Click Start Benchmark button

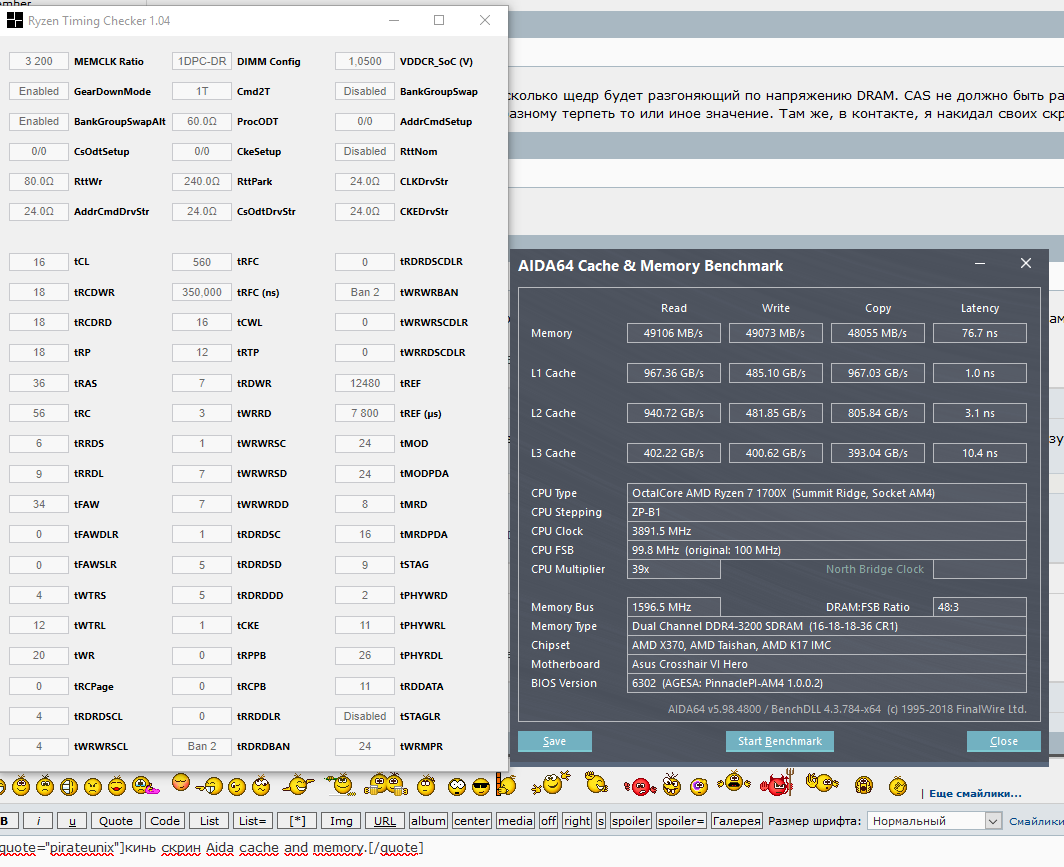[x=780, y=741]
